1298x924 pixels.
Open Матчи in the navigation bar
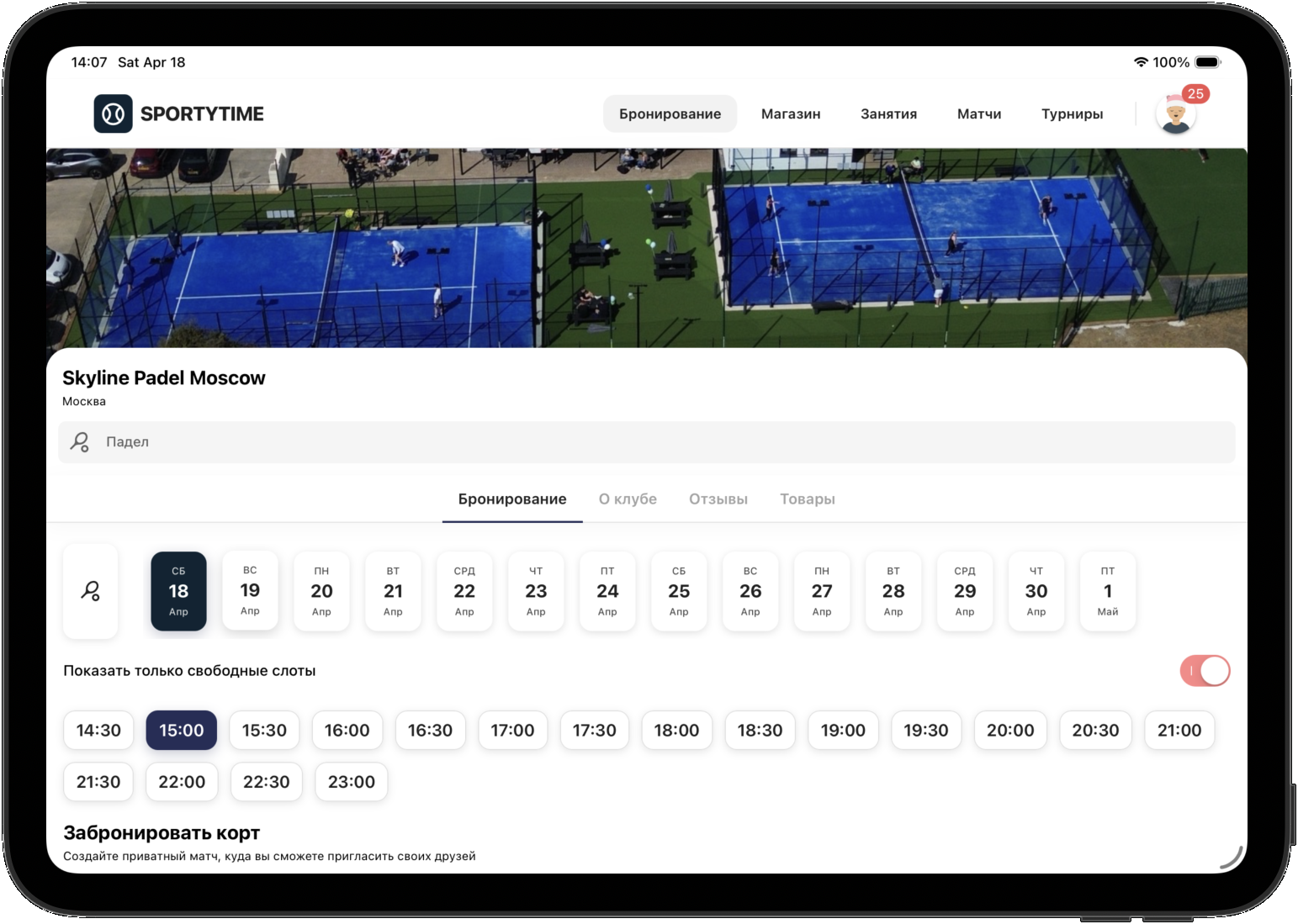click(979, 114)
